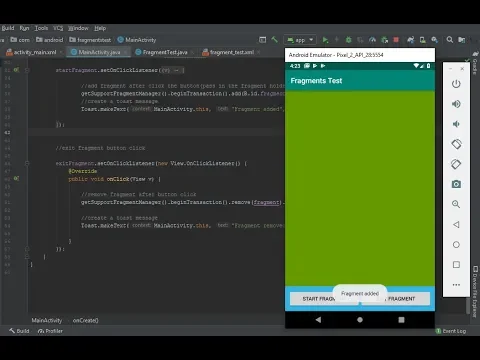This screenshot has width=480, height=360.
Task: Open the Window menu
Action: click(x=78, y=28)
